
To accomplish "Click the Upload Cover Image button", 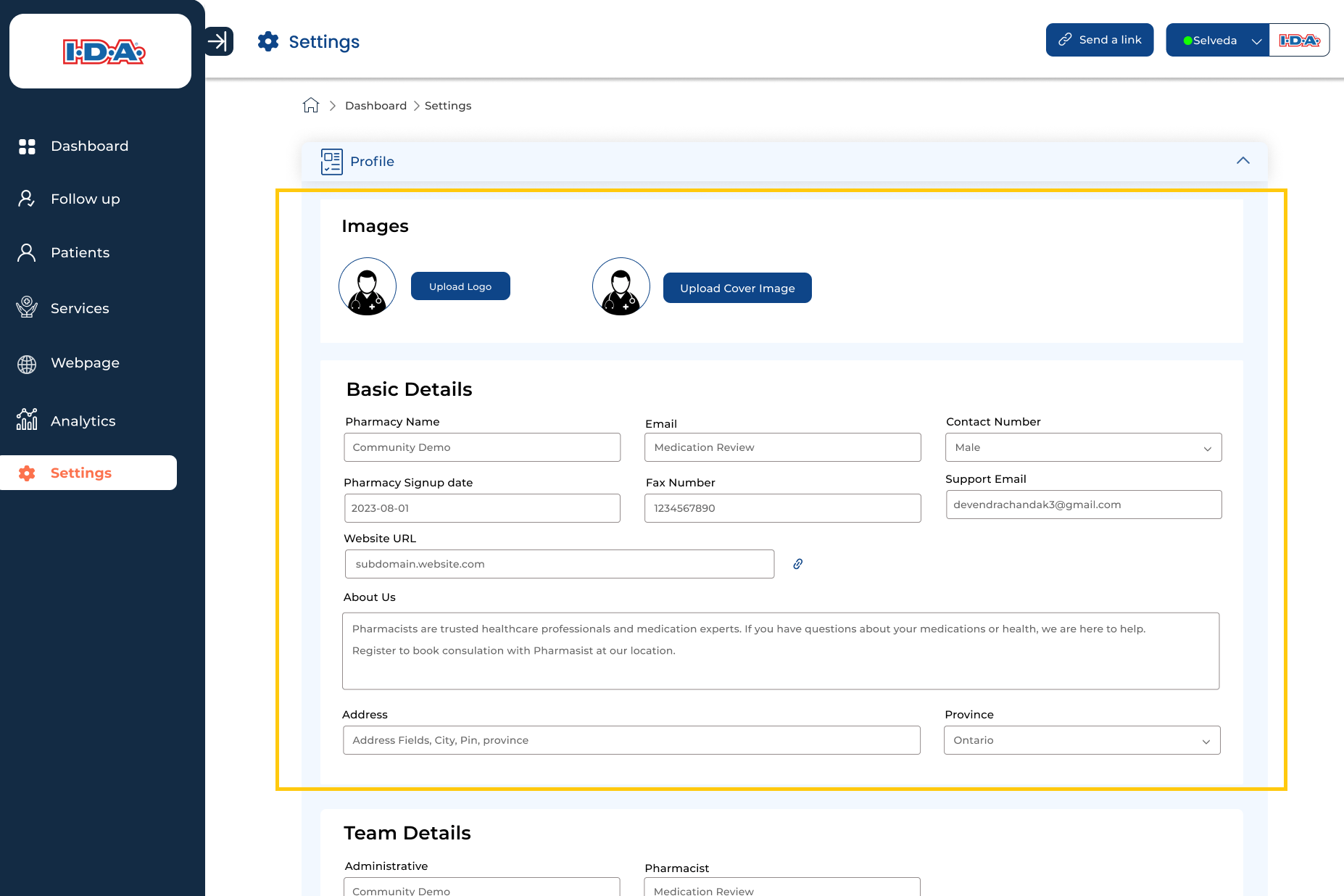I will (737, 288).
